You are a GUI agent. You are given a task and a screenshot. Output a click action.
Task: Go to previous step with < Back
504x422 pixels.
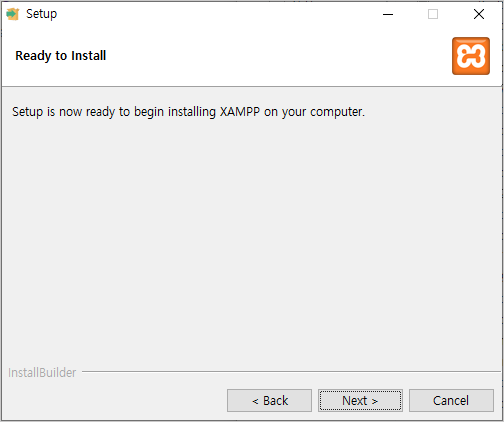(x=269, y=400)
